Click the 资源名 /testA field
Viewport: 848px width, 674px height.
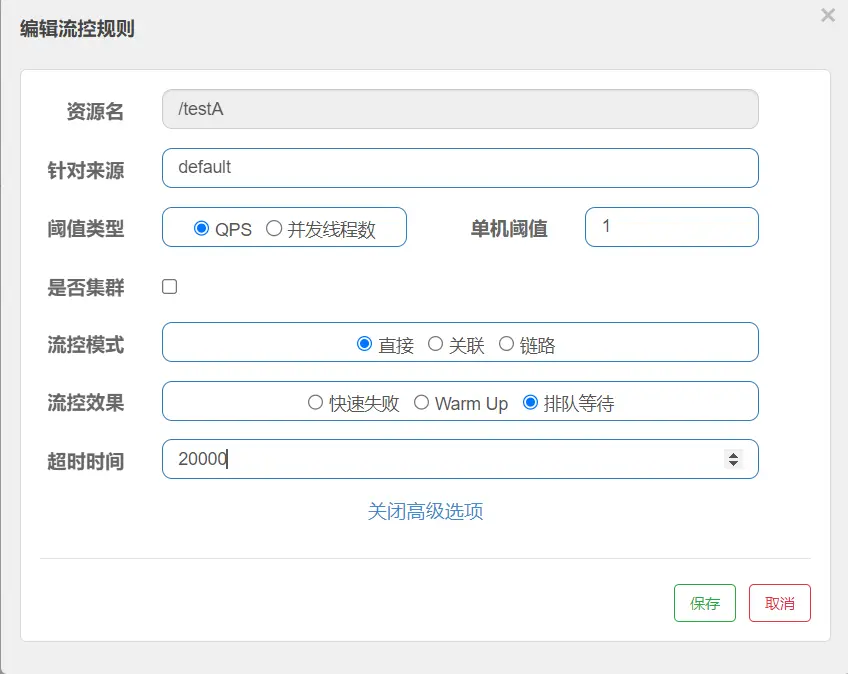[460, 109]
